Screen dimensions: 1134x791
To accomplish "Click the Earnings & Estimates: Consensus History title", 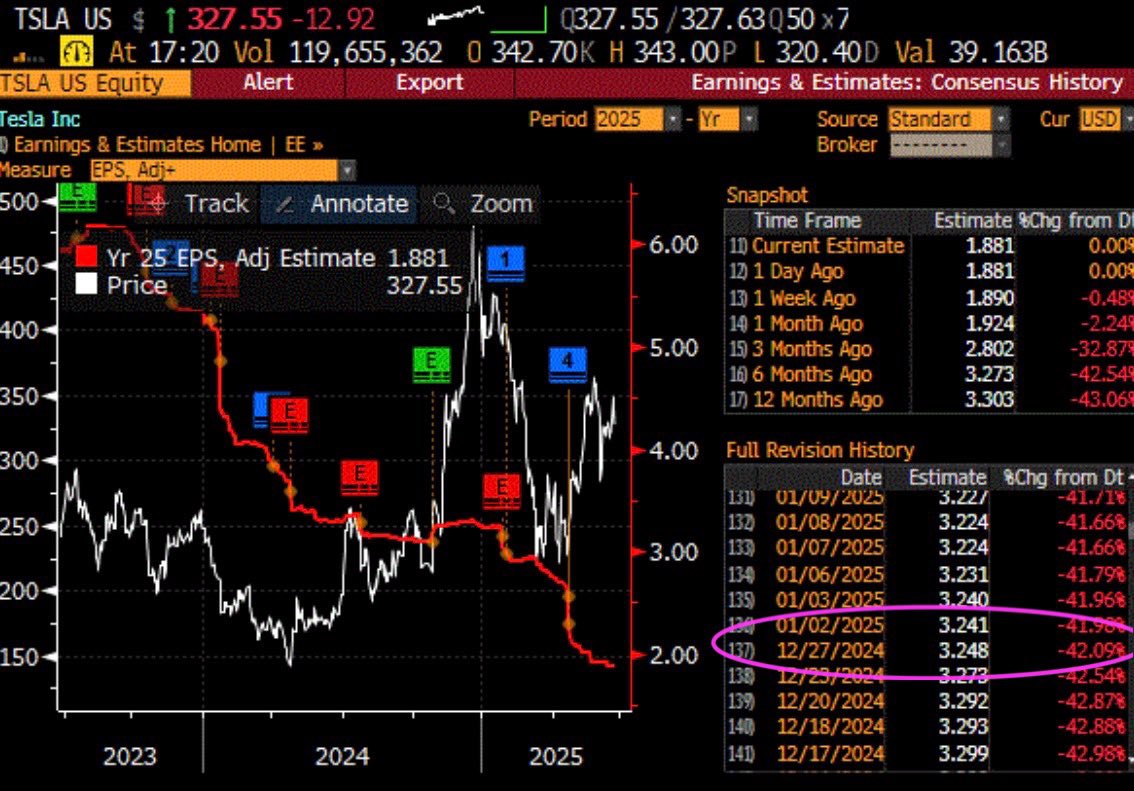I will tap(907, 82).
